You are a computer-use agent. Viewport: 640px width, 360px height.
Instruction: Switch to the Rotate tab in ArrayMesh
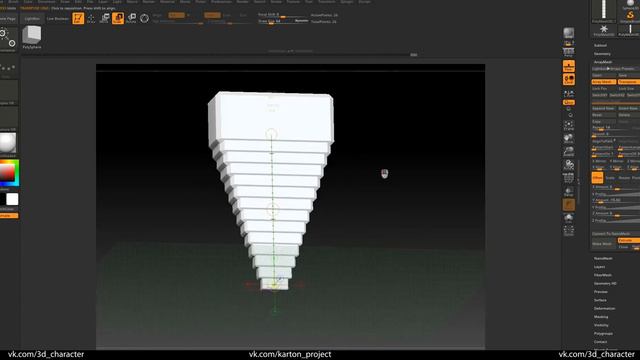pos(624,178)
